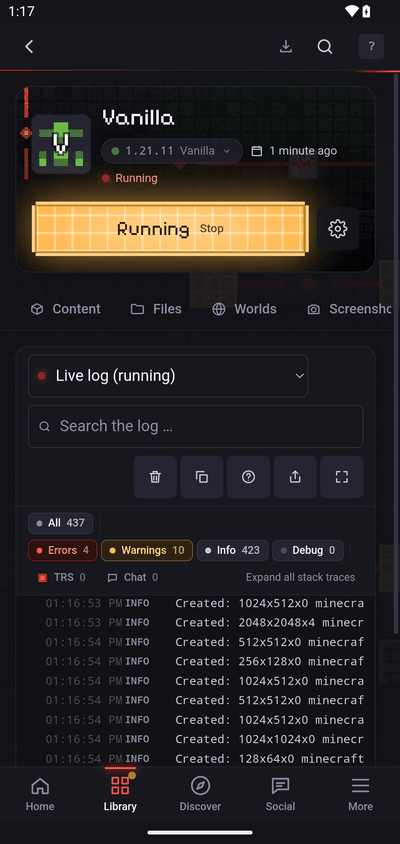Expand log to fullscreen

click(x=342, y=477)
